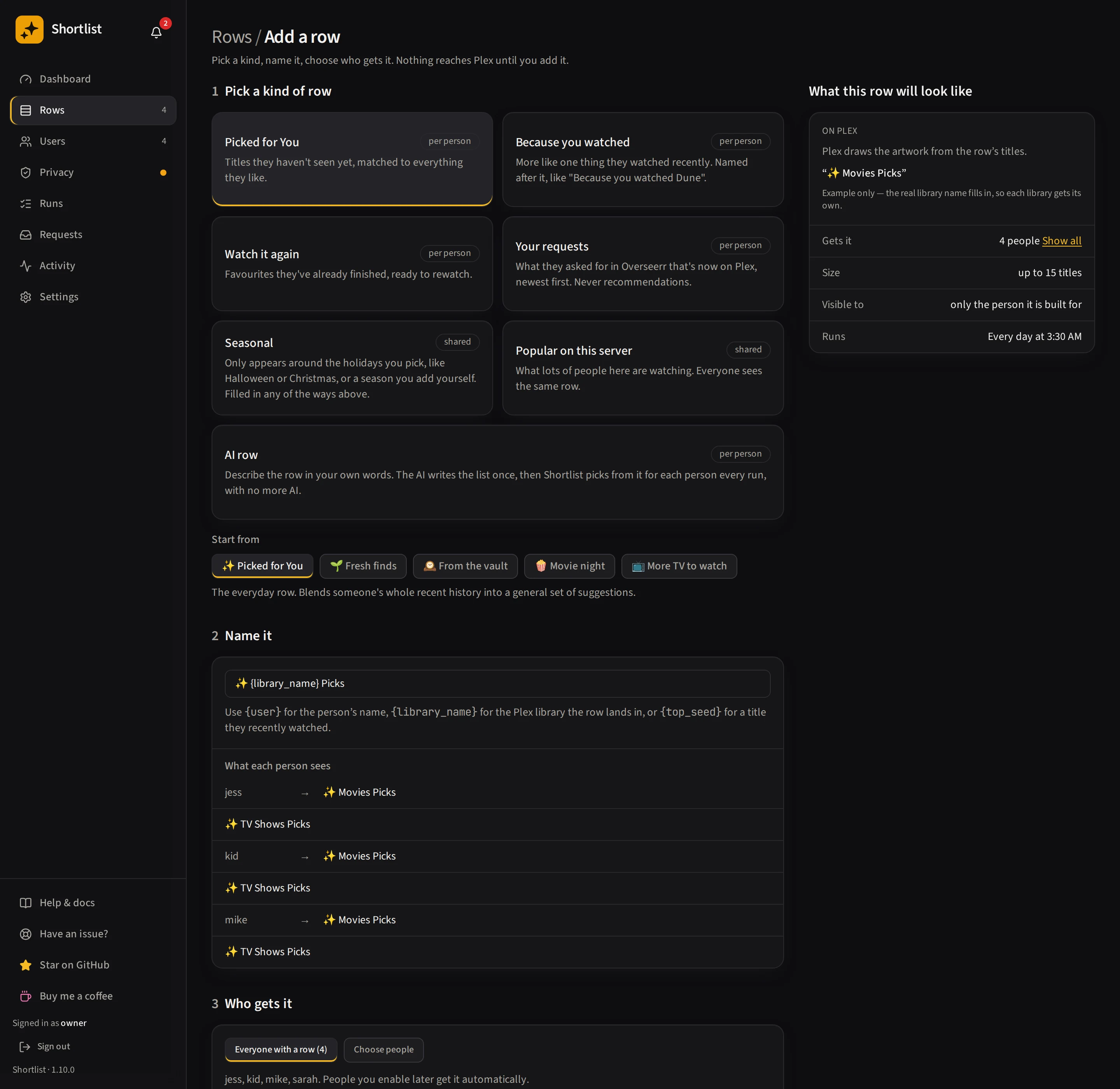
Task: Go back via Rows breadcrumb link
Action: [x=232, y=37]
